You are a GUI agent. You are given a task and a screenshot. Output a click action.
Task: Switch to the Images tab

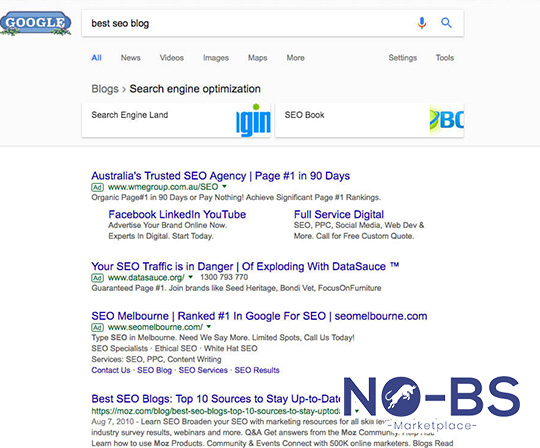pyautogui.click(x=216, y=58)
